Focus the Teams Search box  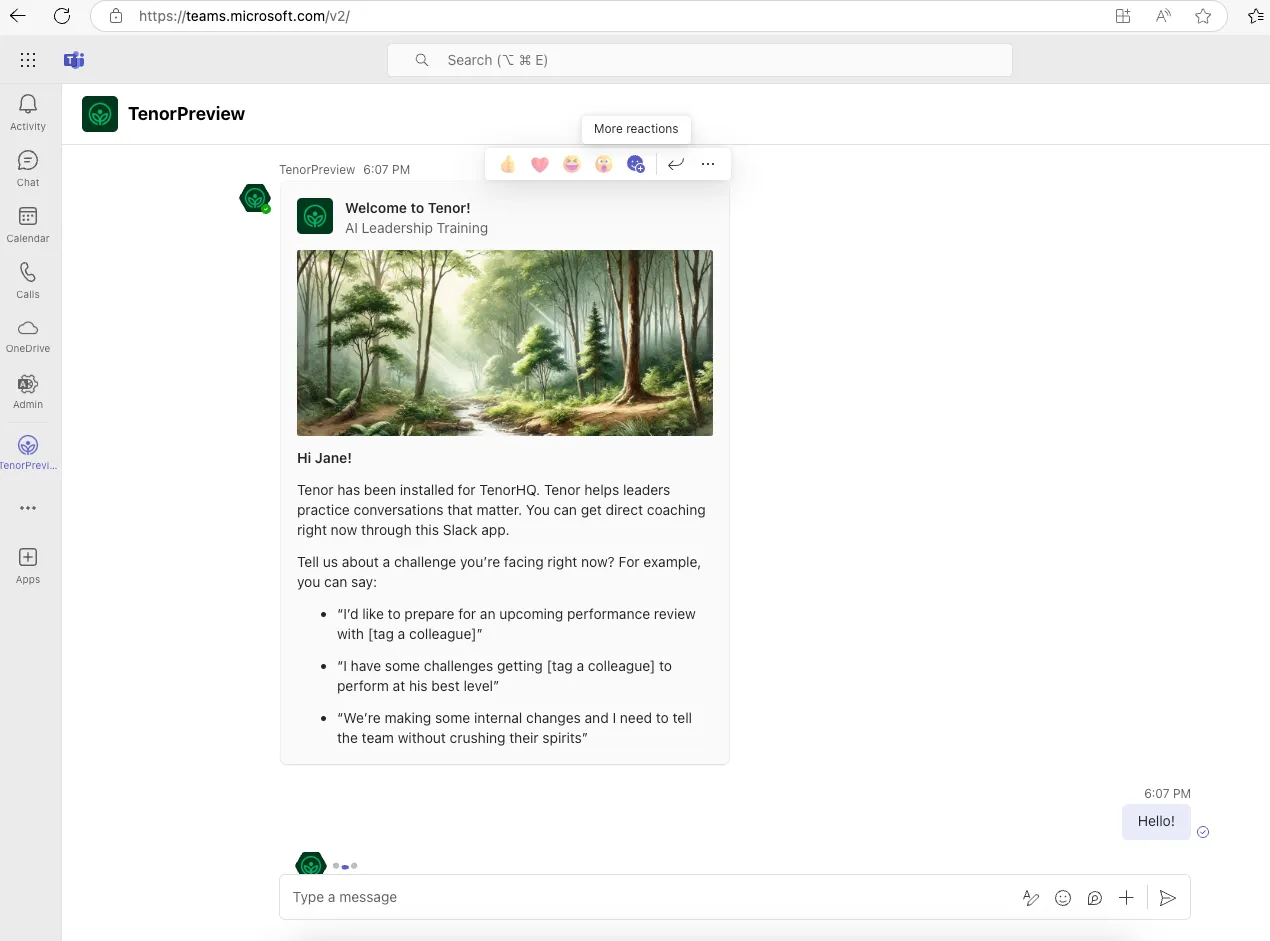pos(700,60)
